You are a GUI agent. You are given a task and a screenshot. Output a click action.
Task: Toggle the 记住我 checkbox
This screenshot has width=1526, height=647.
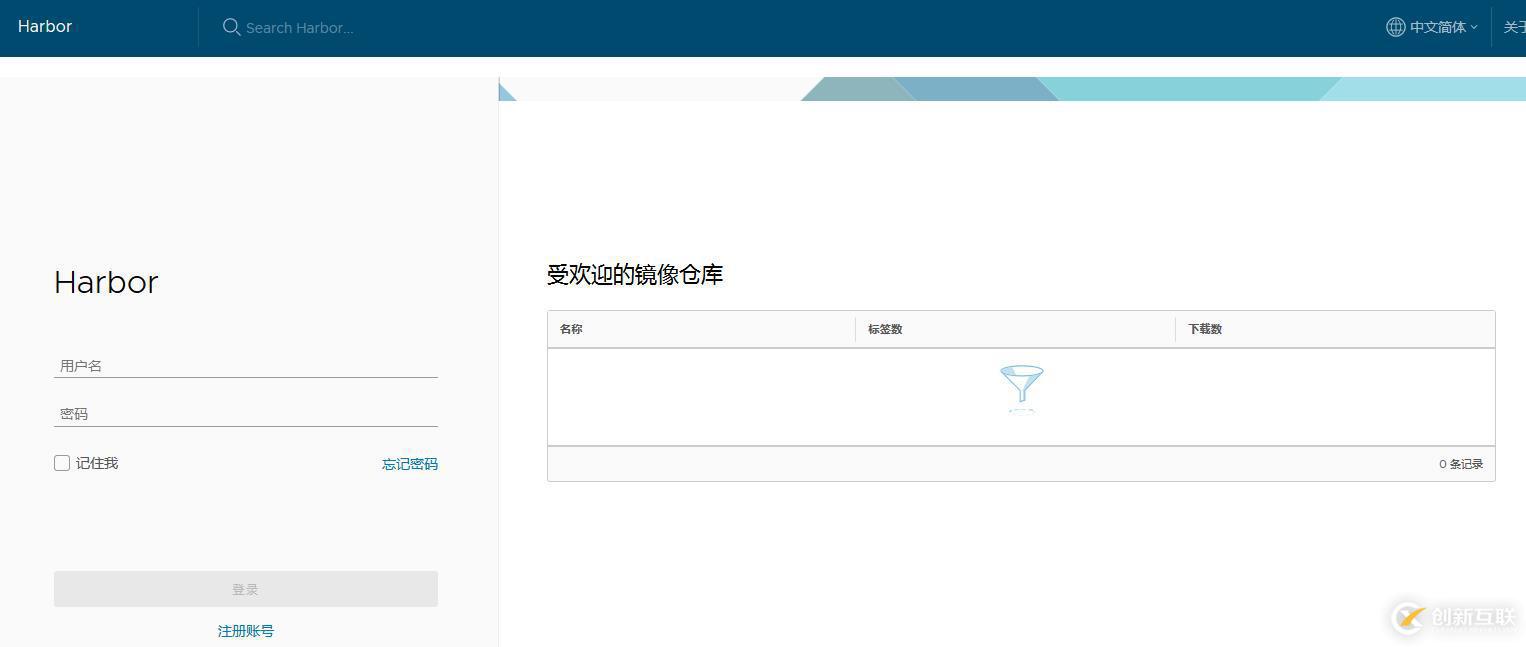click(x=62, y=463)
